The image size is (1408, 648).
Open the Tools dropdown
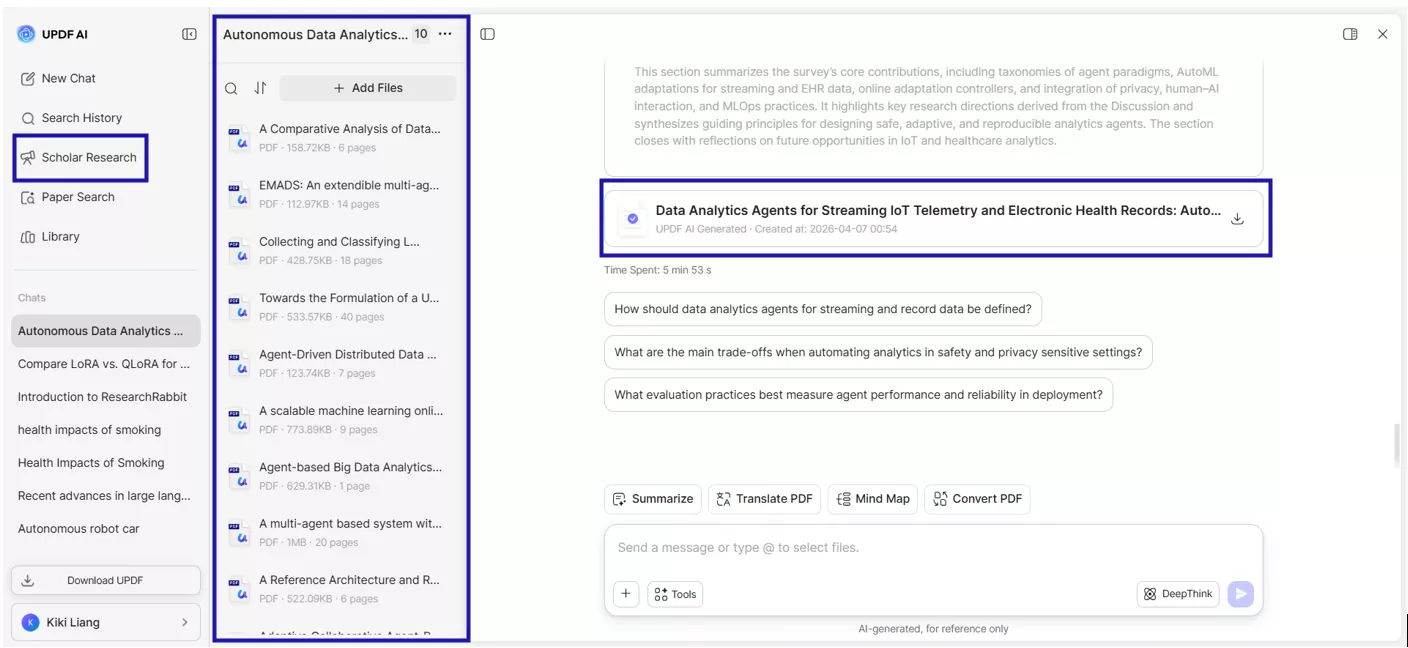click(675, 594)
